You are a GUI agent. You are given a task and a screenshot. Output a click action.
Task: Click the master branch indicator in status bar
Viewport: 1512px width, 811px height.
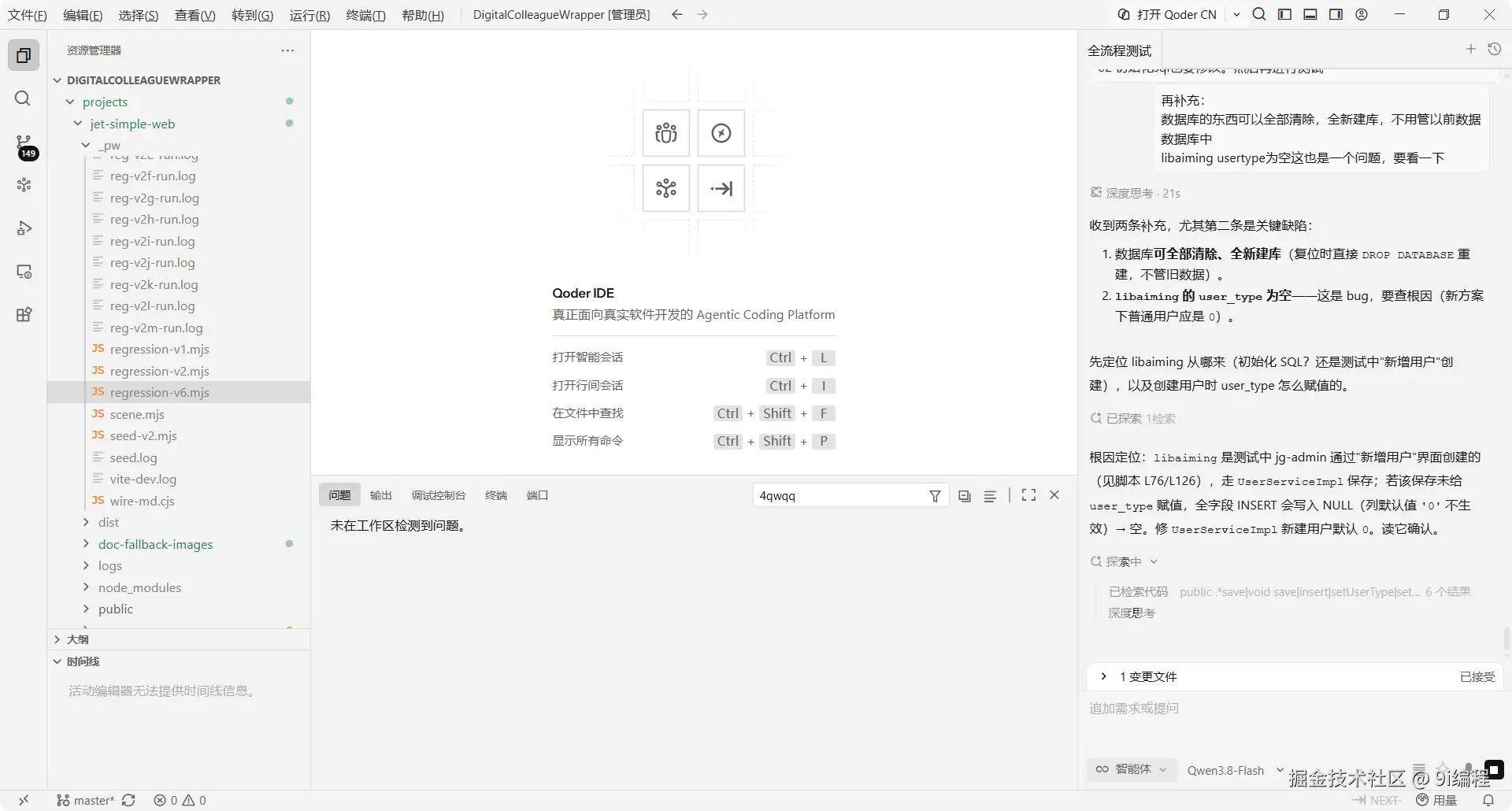click(86, 800)
